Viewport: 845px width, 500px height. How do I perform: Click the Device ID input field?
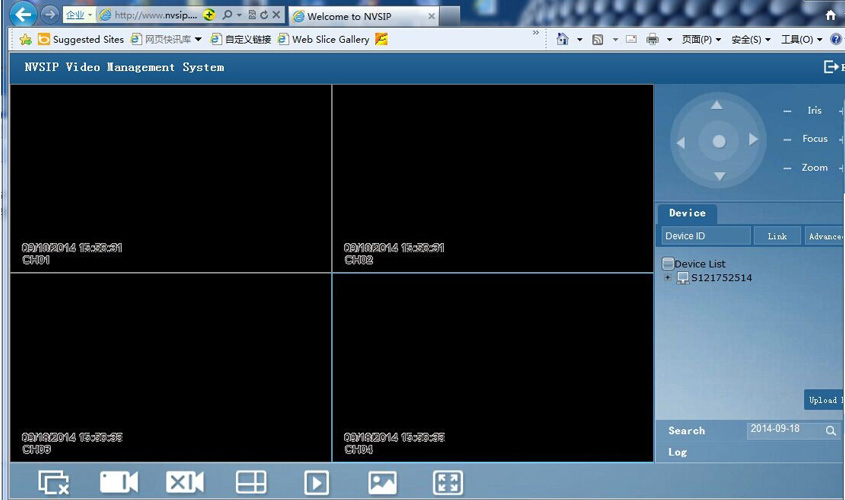pyautogui.click(x=706, y=236)
